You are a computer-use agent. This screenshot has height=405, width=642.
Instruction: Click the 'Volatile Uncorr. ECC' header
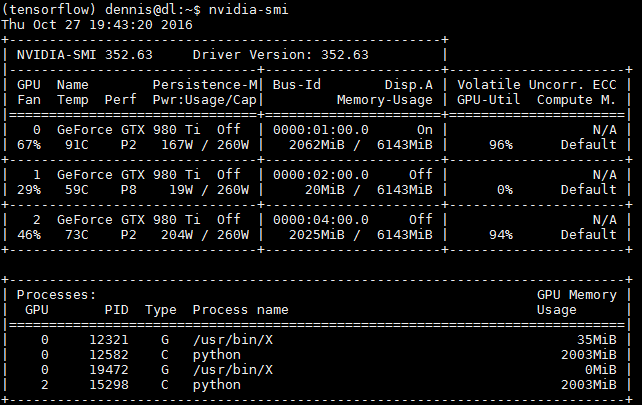point(536,85)
